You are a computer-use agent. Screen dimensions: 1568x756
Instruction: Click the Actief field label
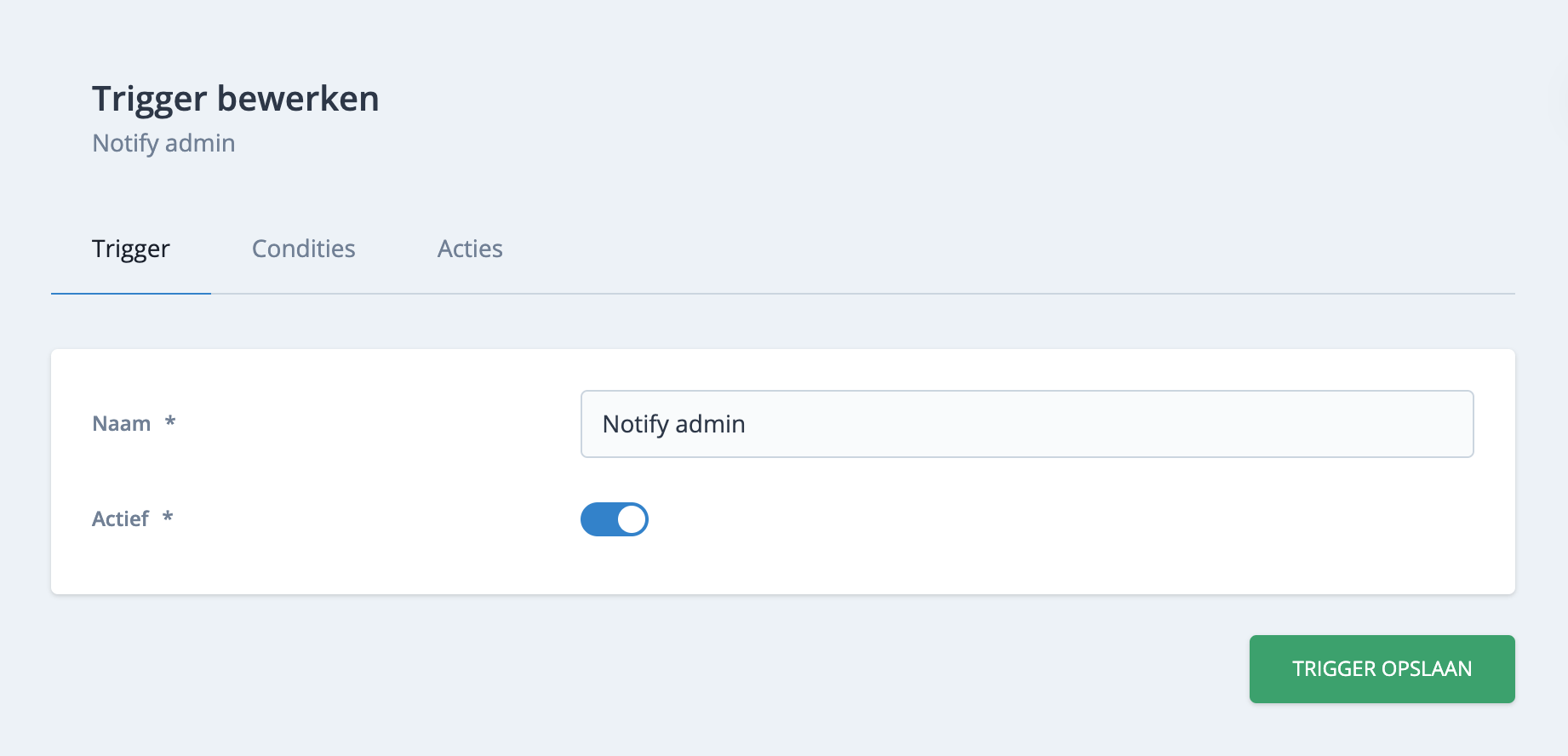coord(120,518)
